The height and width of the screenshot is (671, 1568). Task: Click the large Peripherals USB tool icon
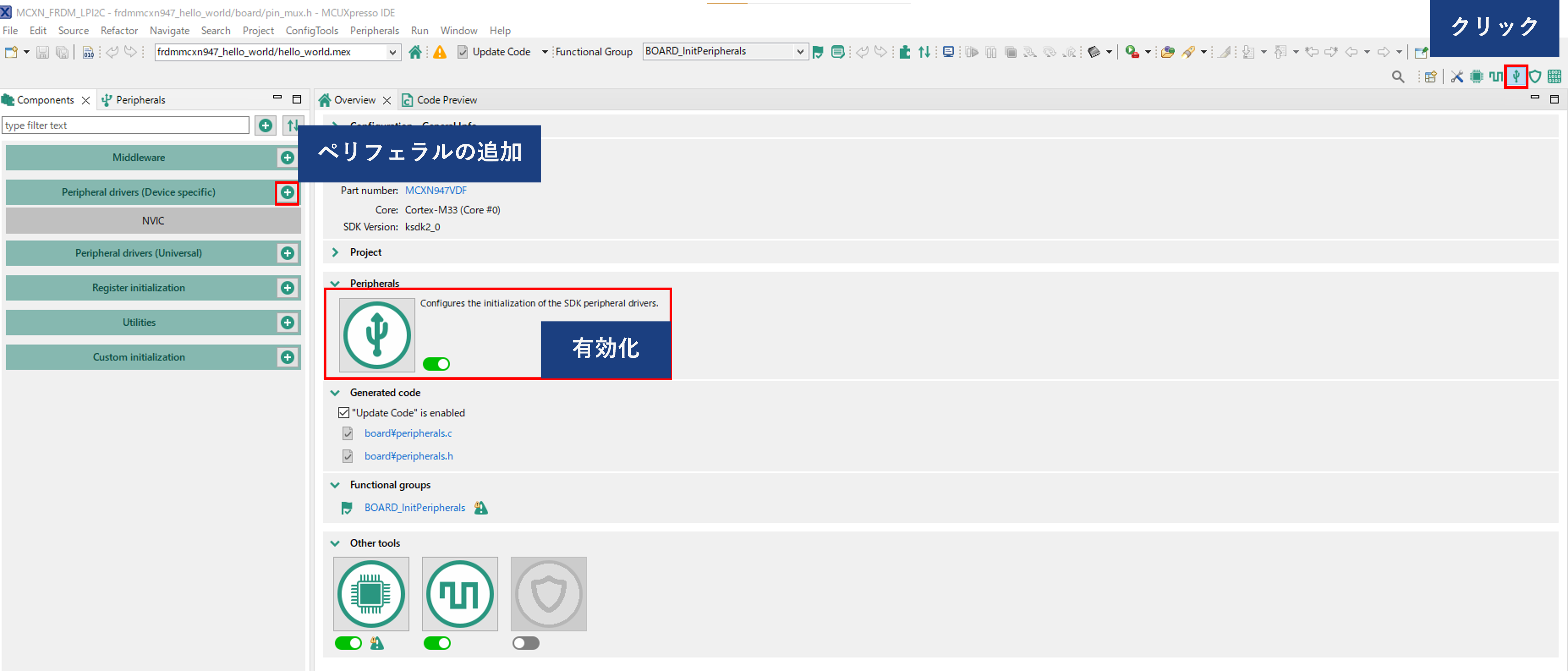(377, 334)
